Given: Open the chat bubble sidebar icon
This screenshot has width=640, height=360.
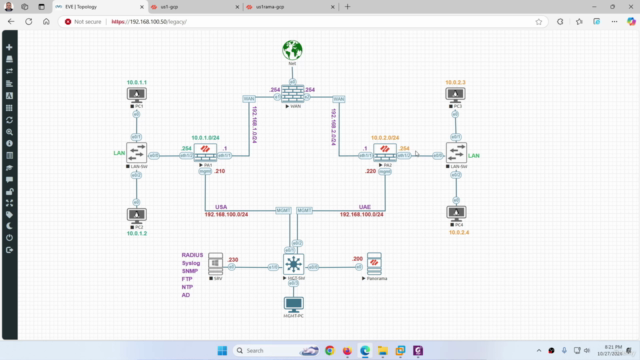Looking at the screenshot, I should click(x=9, y=180).
